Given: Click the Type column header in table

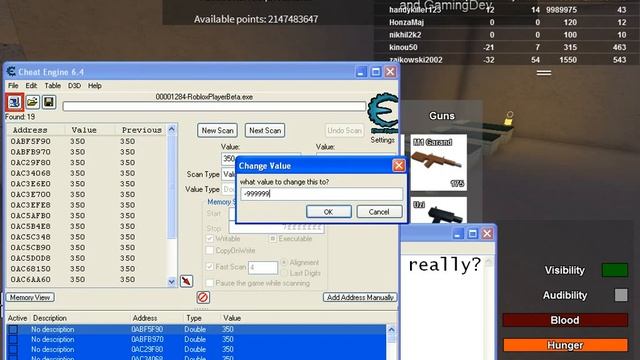Looking at the screenshot, I should tap(194, 318).
